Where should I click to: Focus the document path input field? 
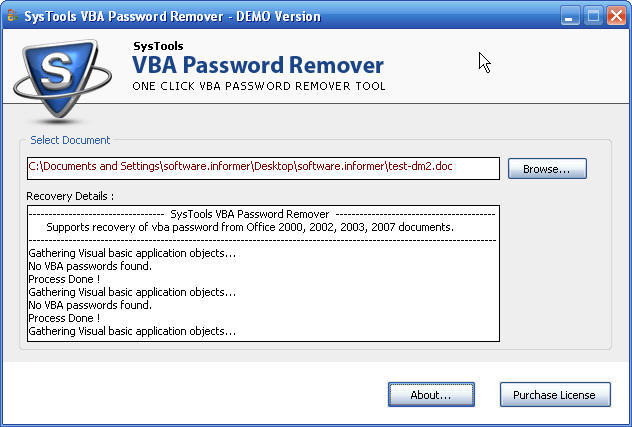coord(263,169)
